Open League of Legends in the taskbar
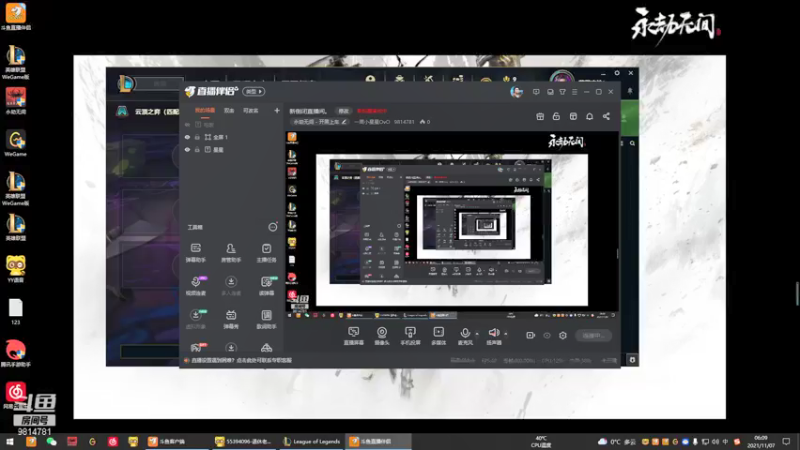 (312, 441)
